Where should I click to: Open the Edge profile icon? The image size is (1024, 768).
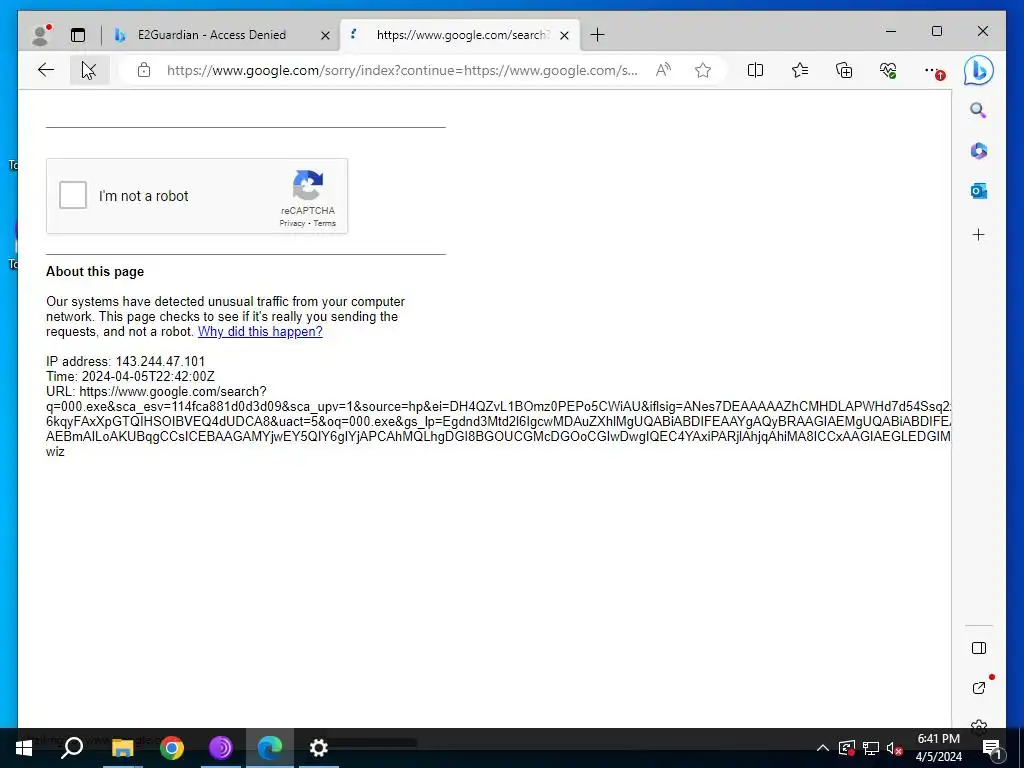41,35
